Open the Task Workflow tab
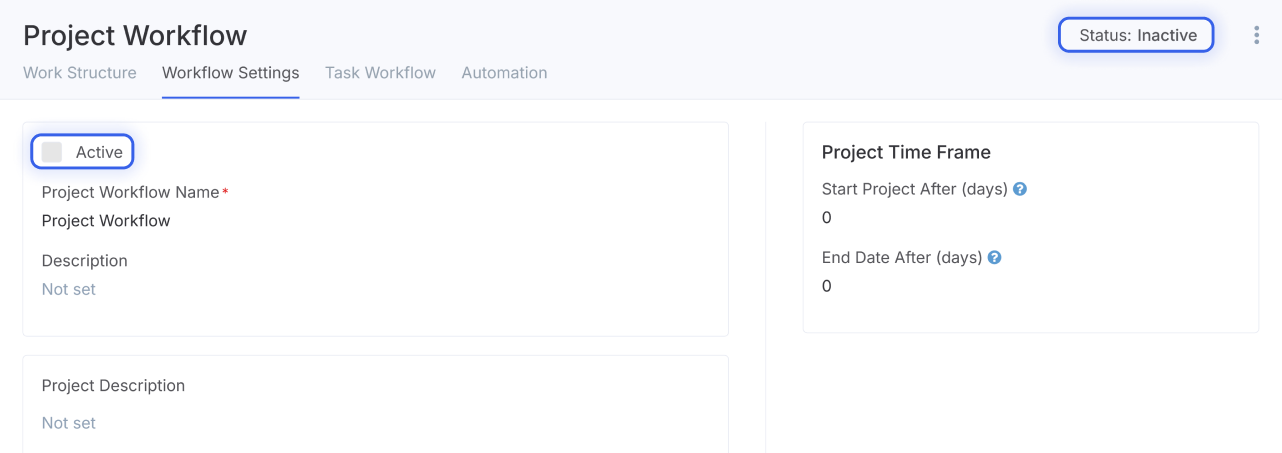The height and width of the screenshot is (453, 1282). pos(380,73)
